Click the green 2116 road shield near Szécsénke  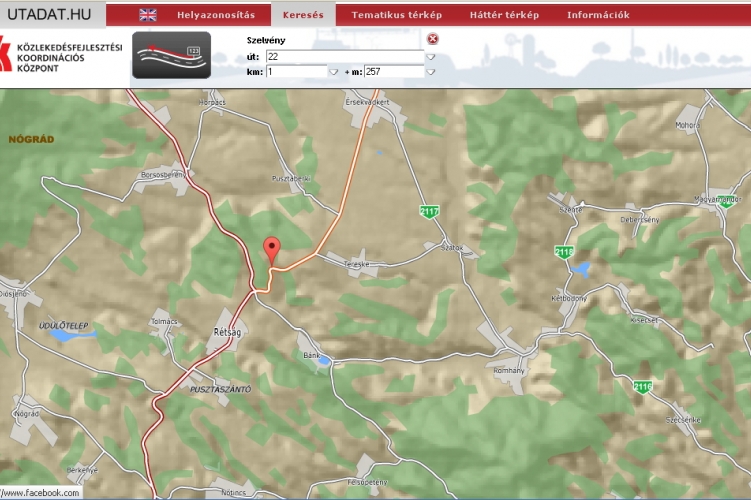[642, 386]
